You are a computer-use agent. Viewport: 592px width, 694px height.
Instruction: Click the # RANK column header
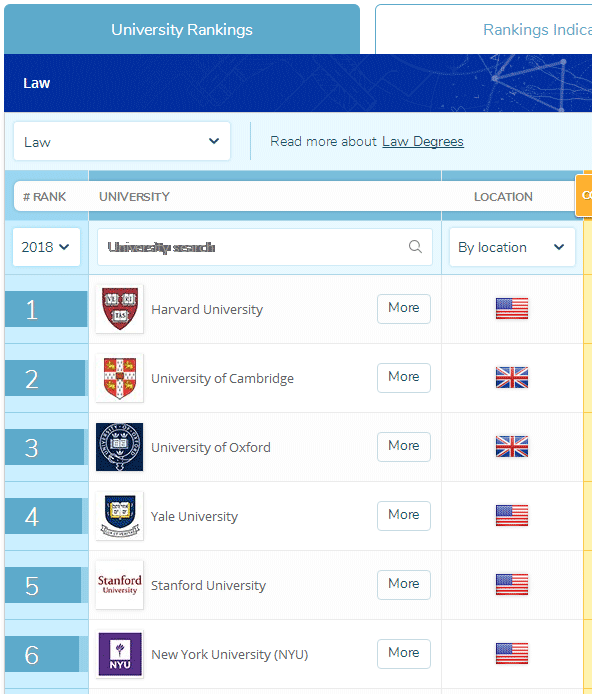pyautogui.click(x=44, y=197)
